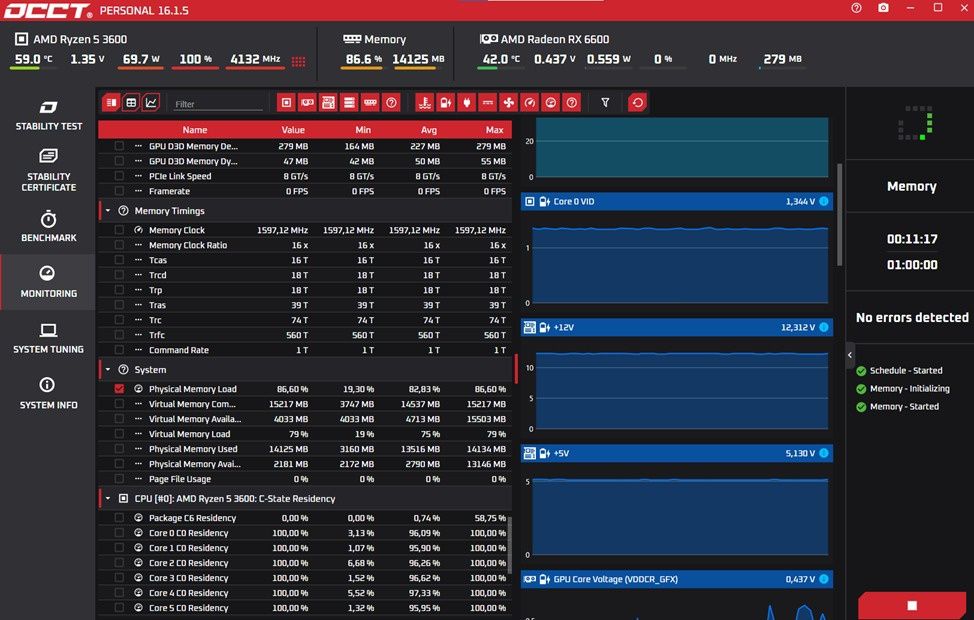Select the GPU Core Voltage (VDDCR_GFX) graph header
Screen dimensions: 974x620
(676, 579)
